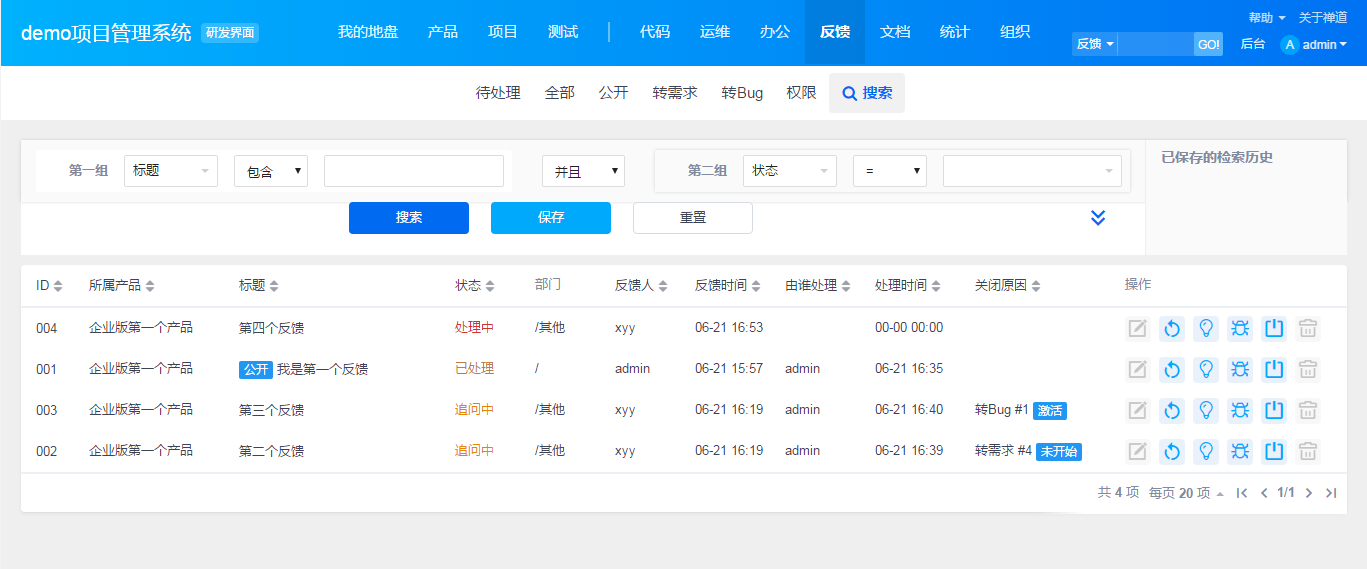Click box-with-arrow icon for 第四个反馈 row

coord(1273,328)
